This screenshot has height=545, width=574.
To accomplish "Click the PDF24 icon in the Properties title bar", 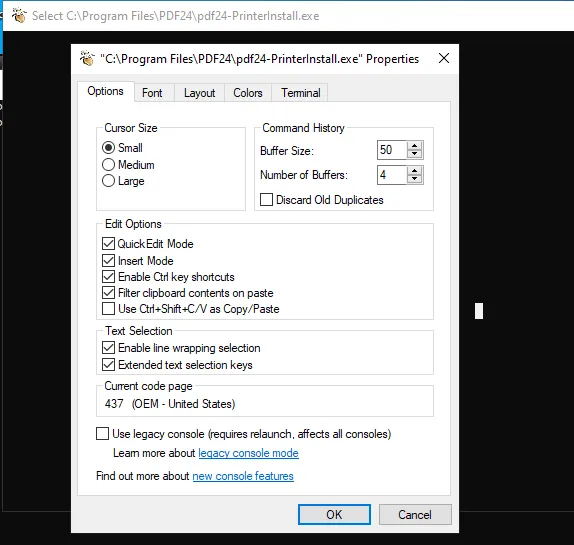I will click(87, 59).
